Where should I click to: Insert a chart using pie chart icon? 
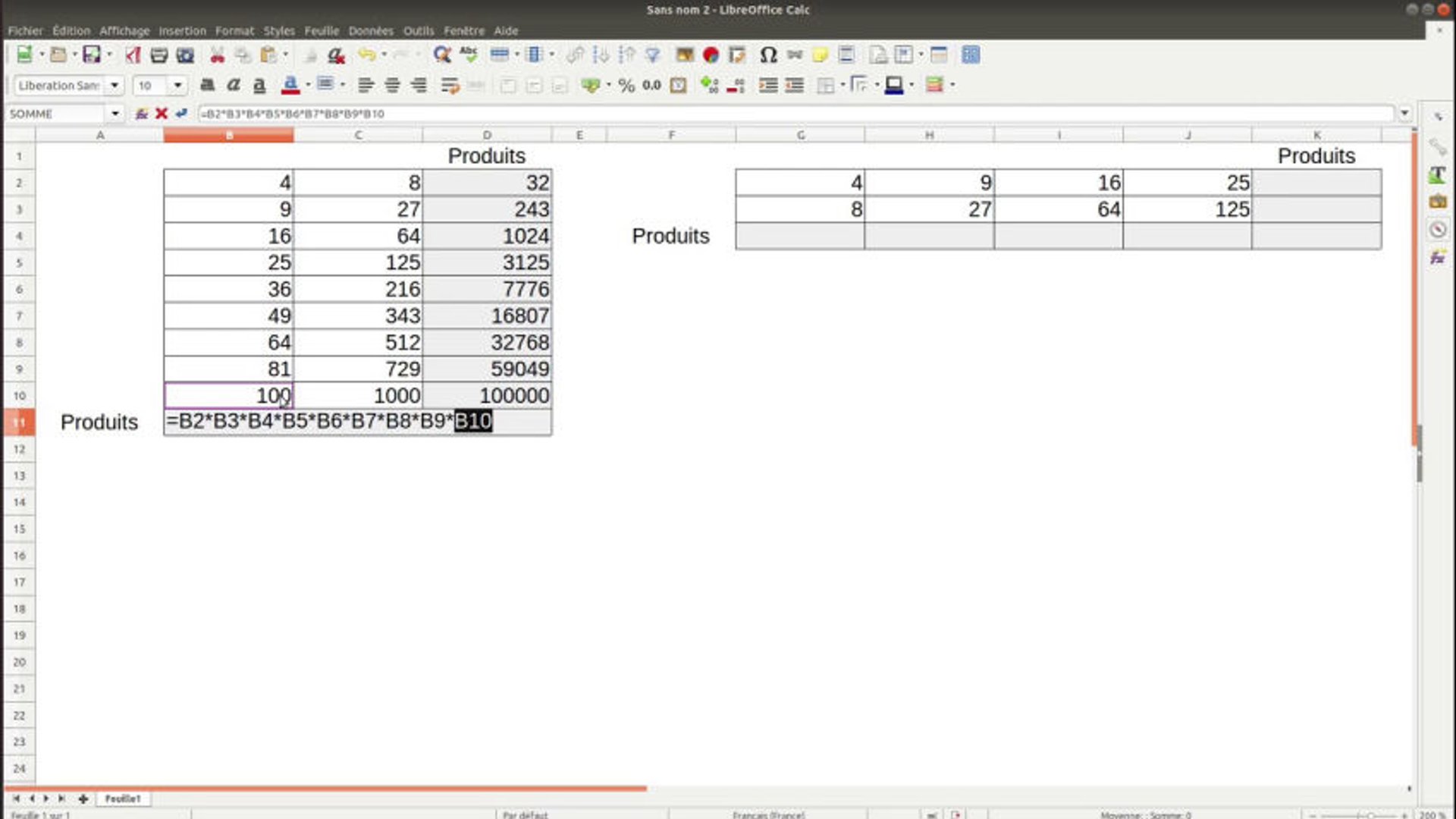pos(711,55)
